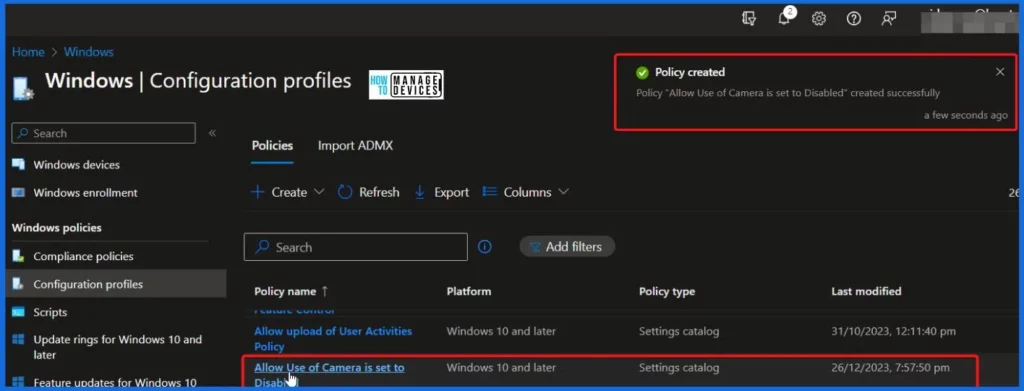Screen dimensions: 1024x391
Task: Open the Columns dropdown
Action: click(x=526, y=192)
